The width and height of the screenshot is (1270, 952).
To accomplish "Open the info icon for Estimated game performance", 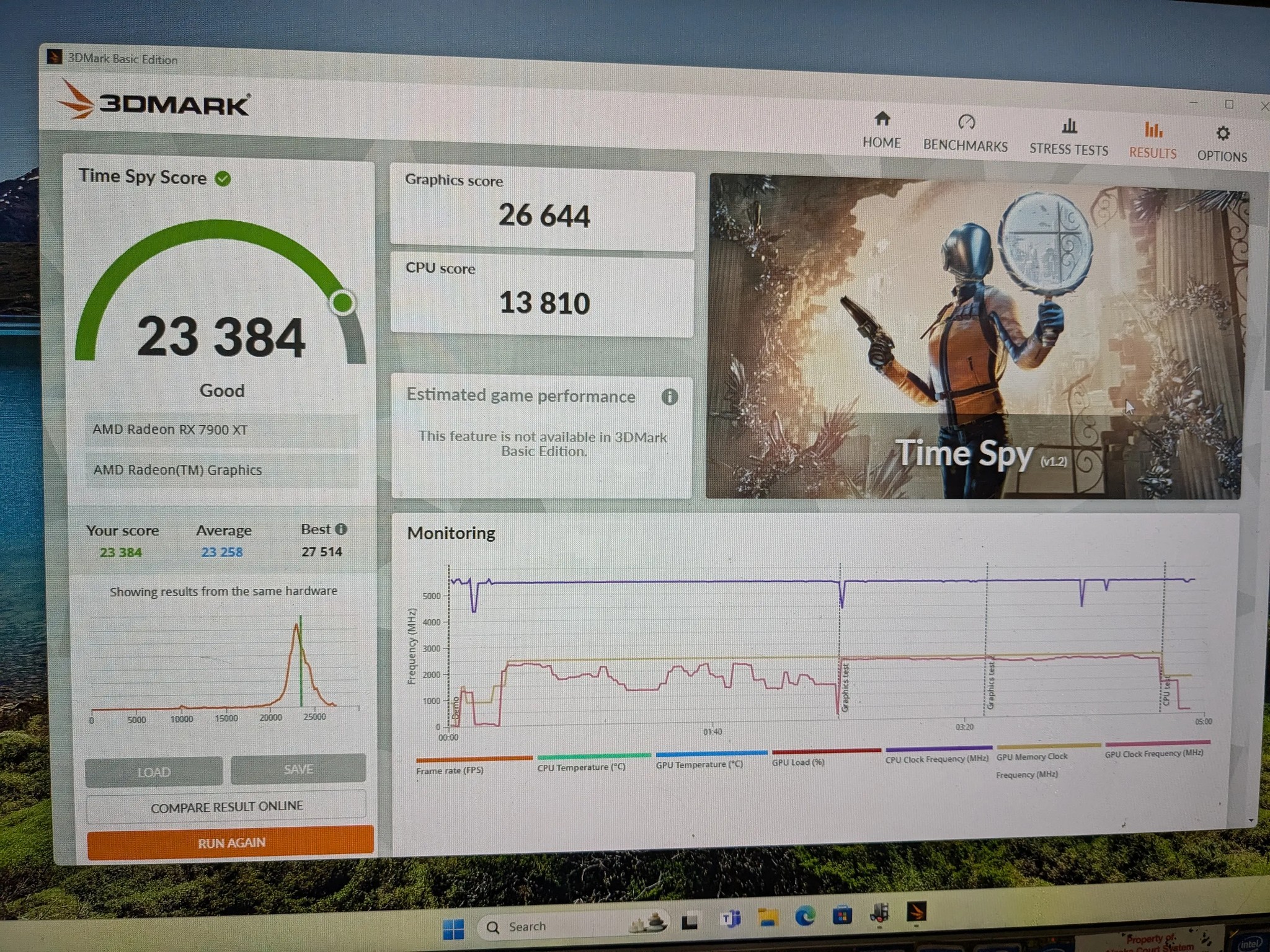I will click(669, 397).
